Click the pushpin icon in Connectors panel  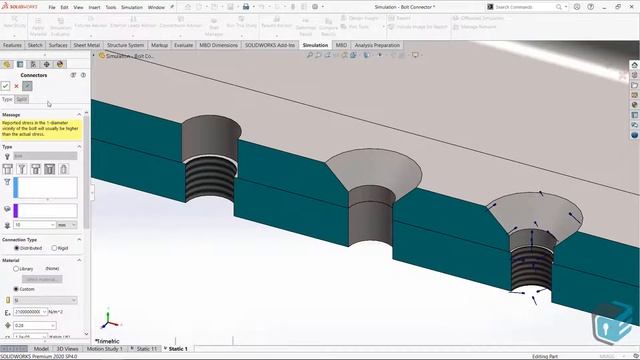(x=27, y=86)
